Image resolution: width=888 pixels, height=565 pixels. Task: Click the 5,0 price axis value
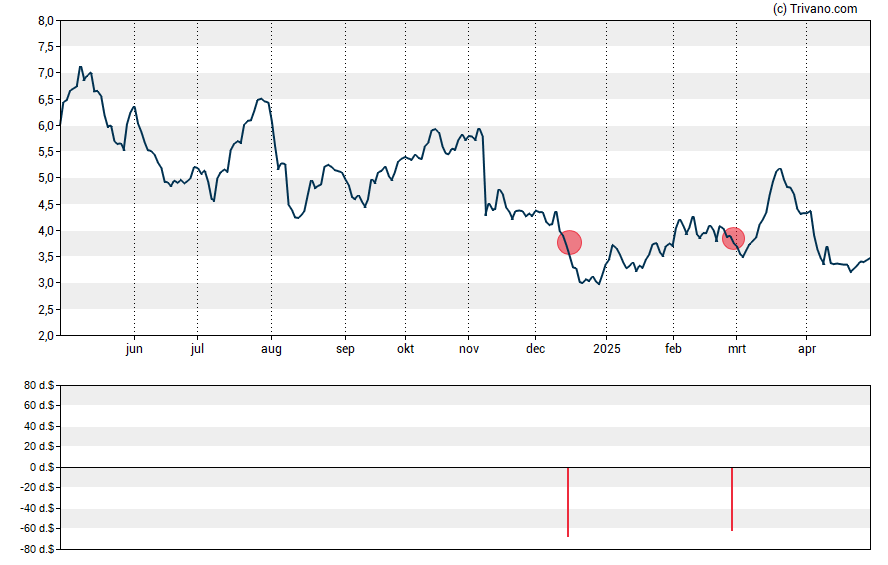(46, 178)
